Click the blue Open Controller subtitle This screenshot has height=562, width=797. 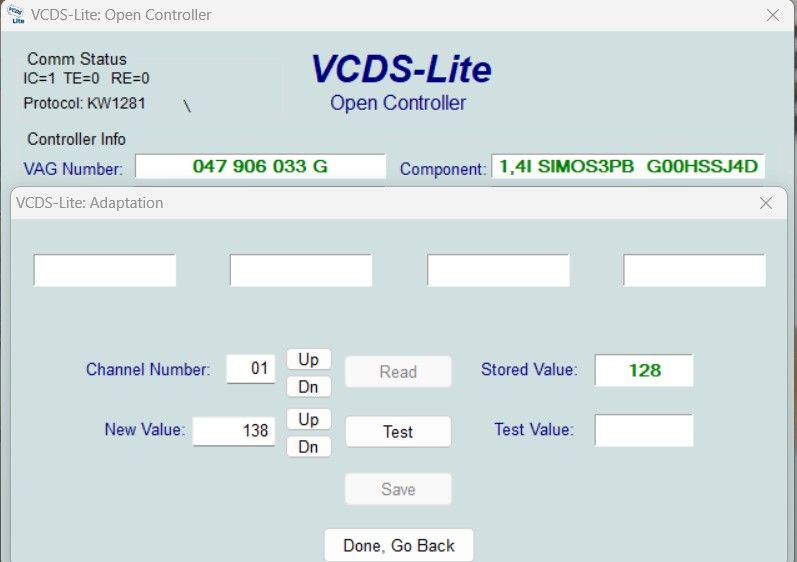click(398, 103)
